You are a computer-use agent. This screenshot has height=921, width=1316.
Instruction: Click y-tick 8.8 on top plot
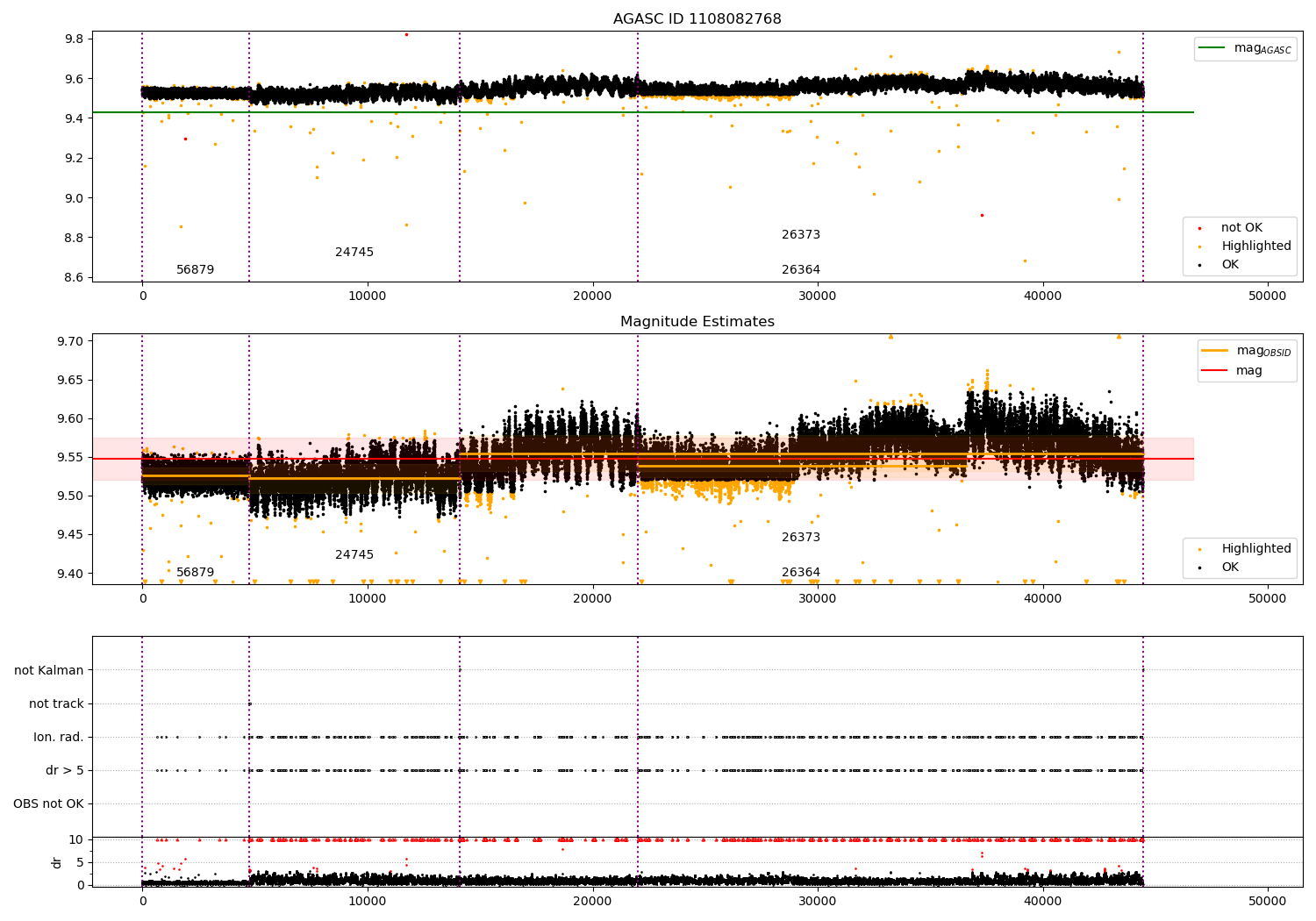coord(74,238)
